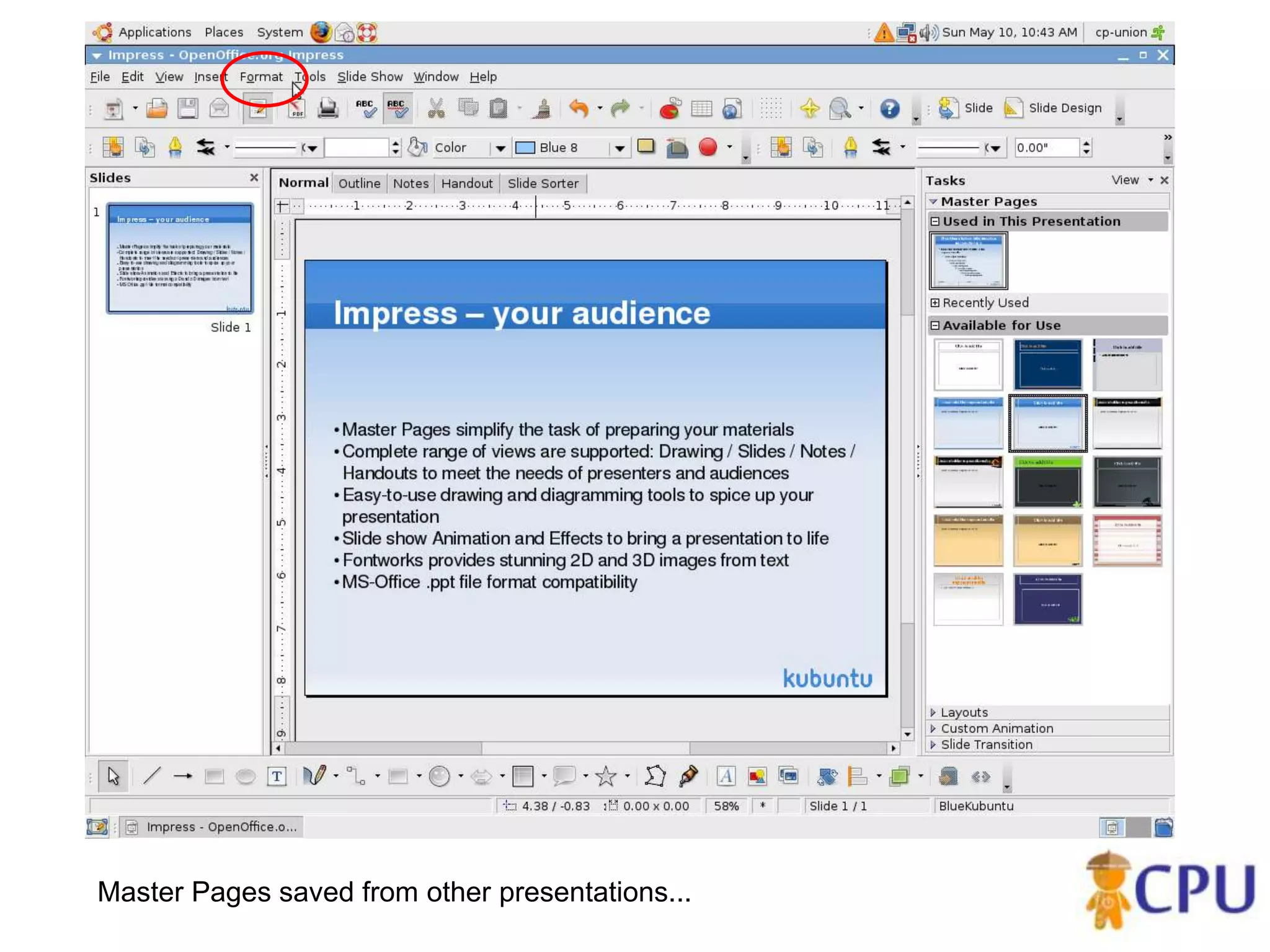Viewport: 1270px width, 952px height.
Task: Open the File menu
Action: (x=100, y=77)
